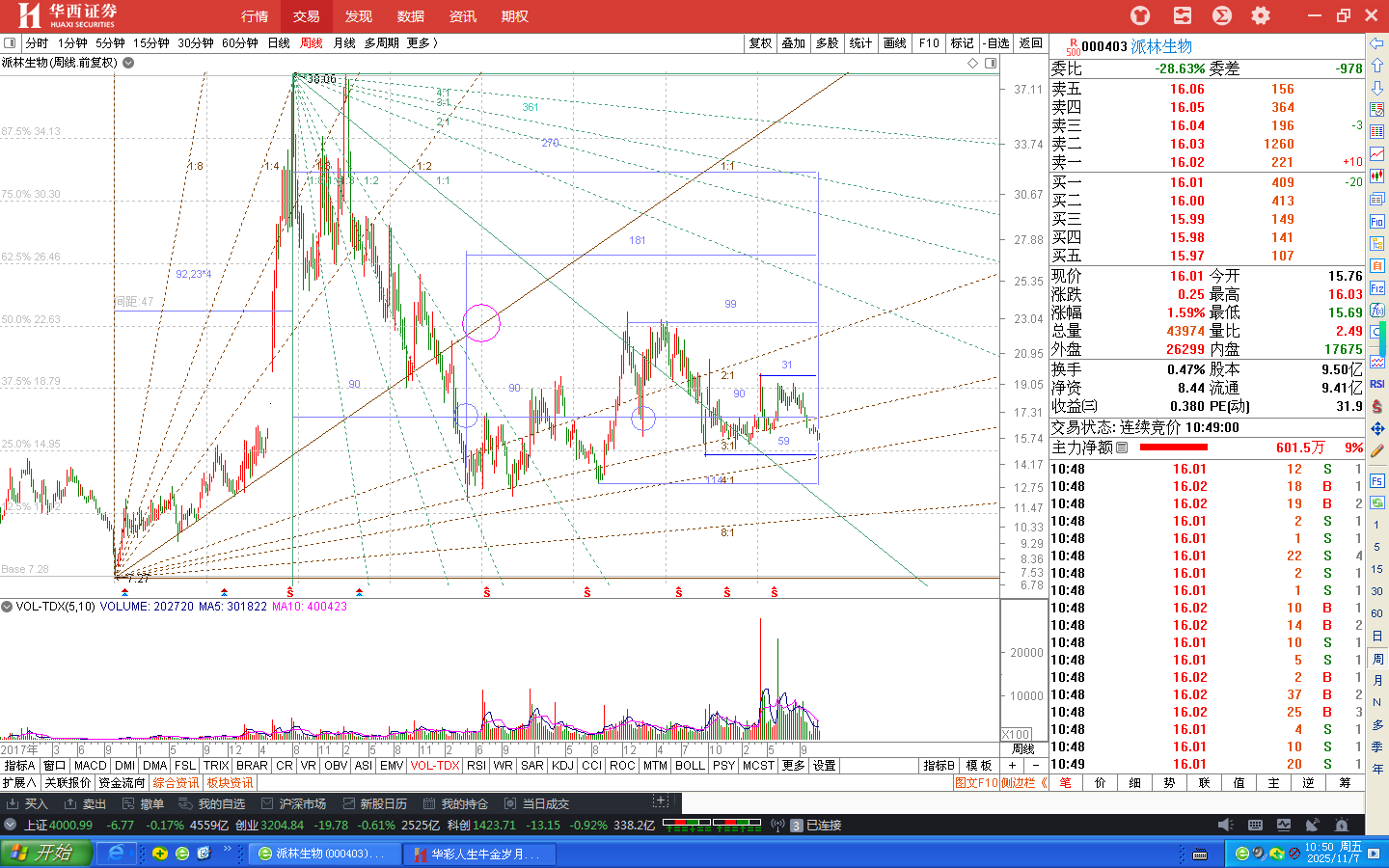This screenshot has width=1389, height=868.
Task: Switch to 月线 monthly chart tab
Action: point(344,42)
